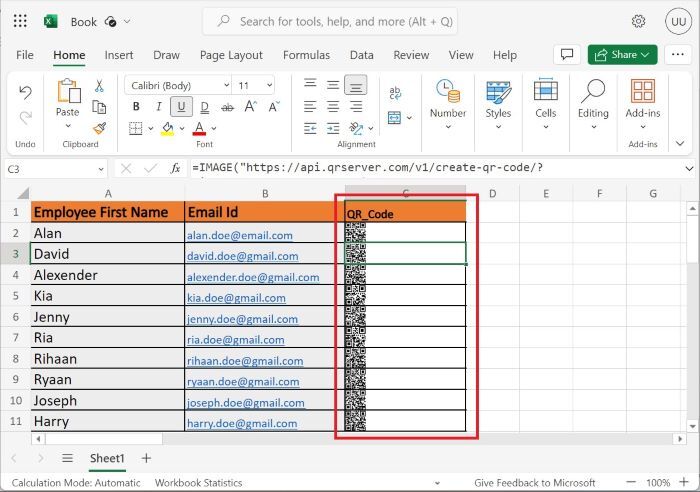Click the text orientation icon
The width and height of the screenshot is (700, 492).
pyautogui.click(x=356, y=129)
